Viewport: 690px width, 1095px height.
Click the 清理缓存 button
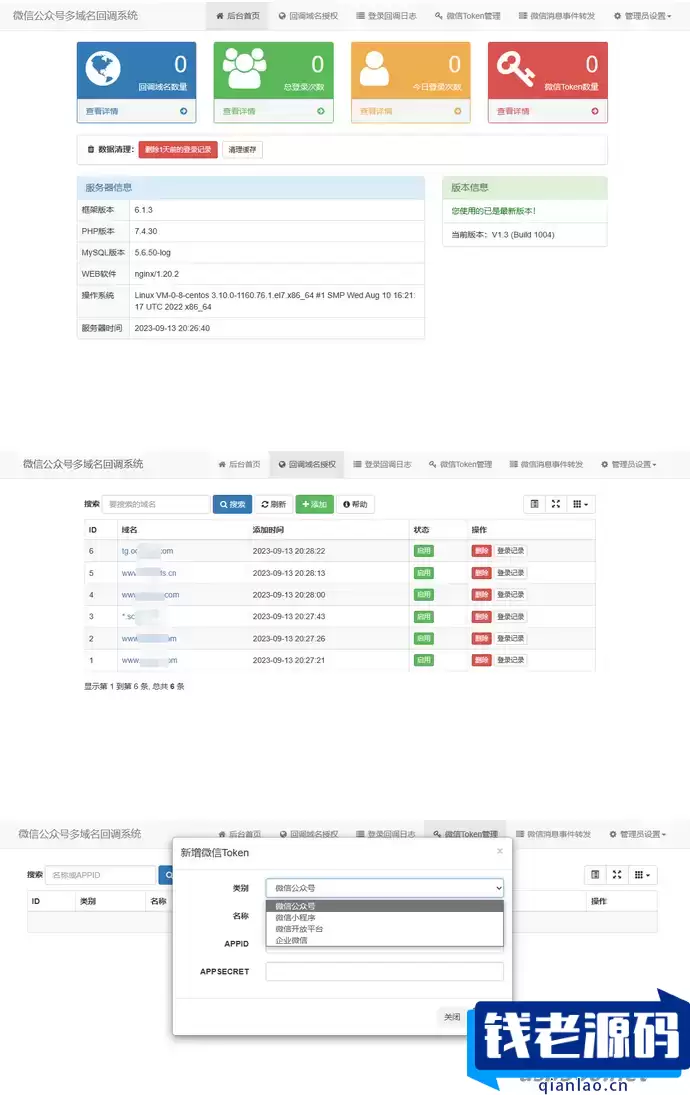tap(242, 149)
